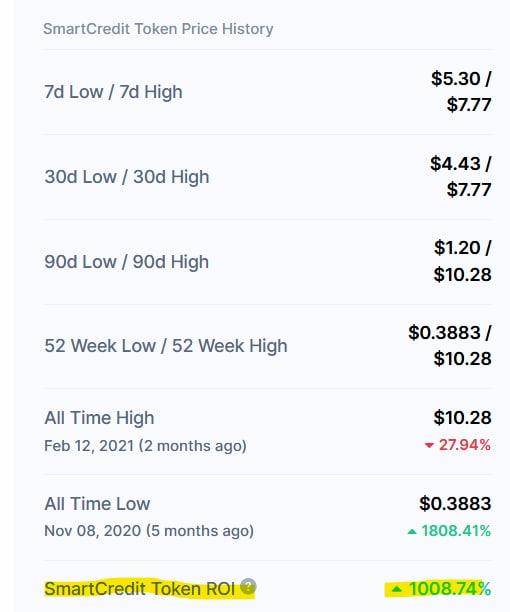Click the 7d Low / 7d High label

[x=113, y=92]
